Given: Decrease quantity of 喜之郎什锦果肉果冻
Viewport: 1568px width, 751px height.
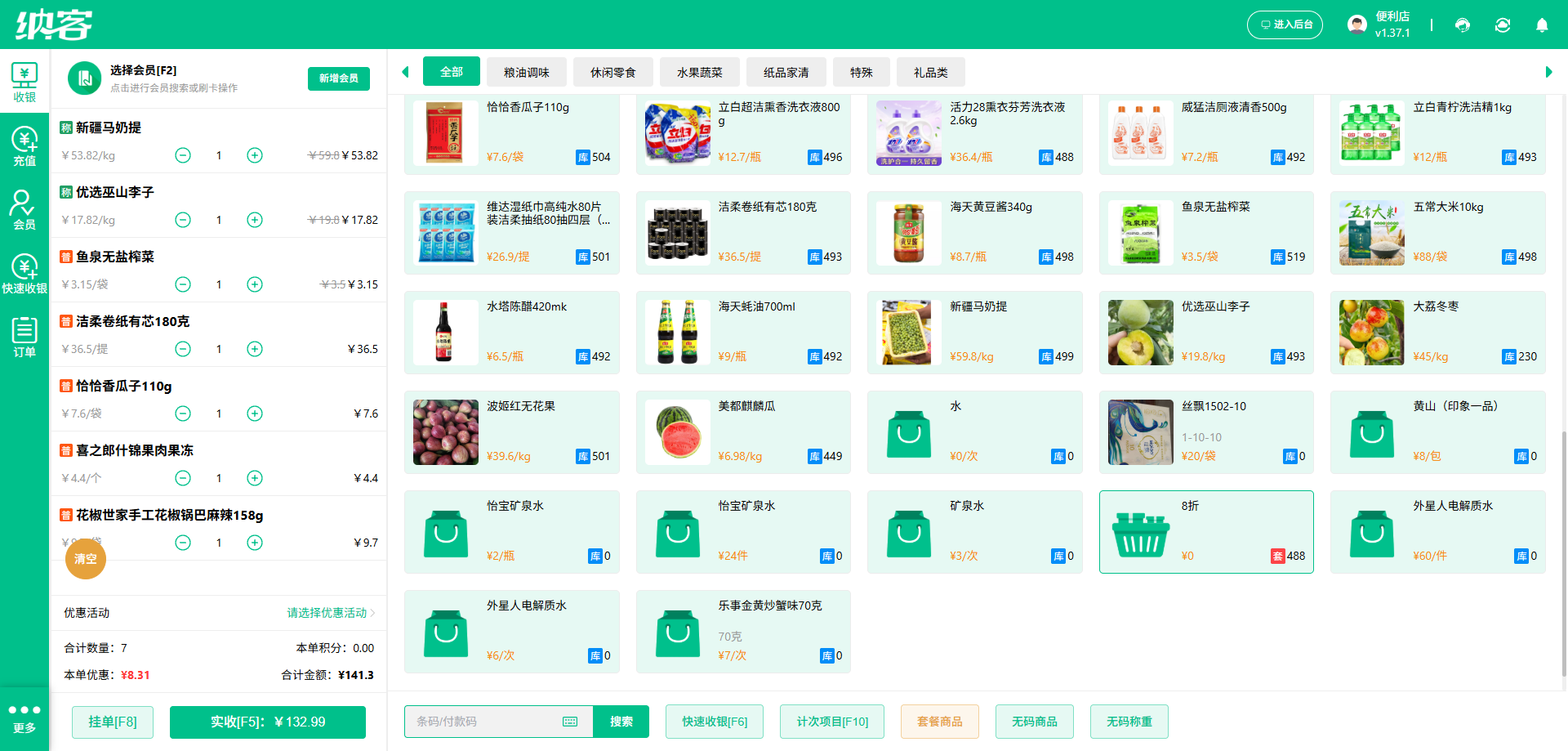Looking at the screenshot, I should pyautogui.click(x=183, y=478).
